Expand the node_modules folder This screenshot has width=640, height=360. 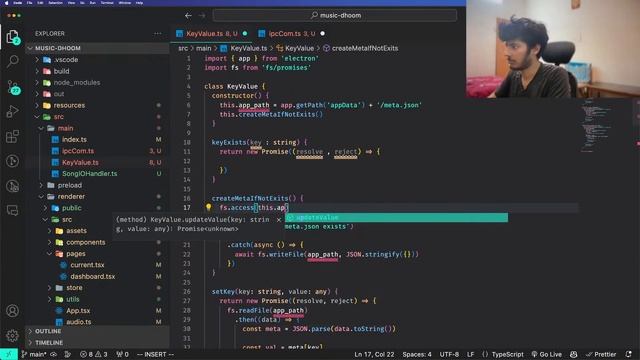pos(98,82)
